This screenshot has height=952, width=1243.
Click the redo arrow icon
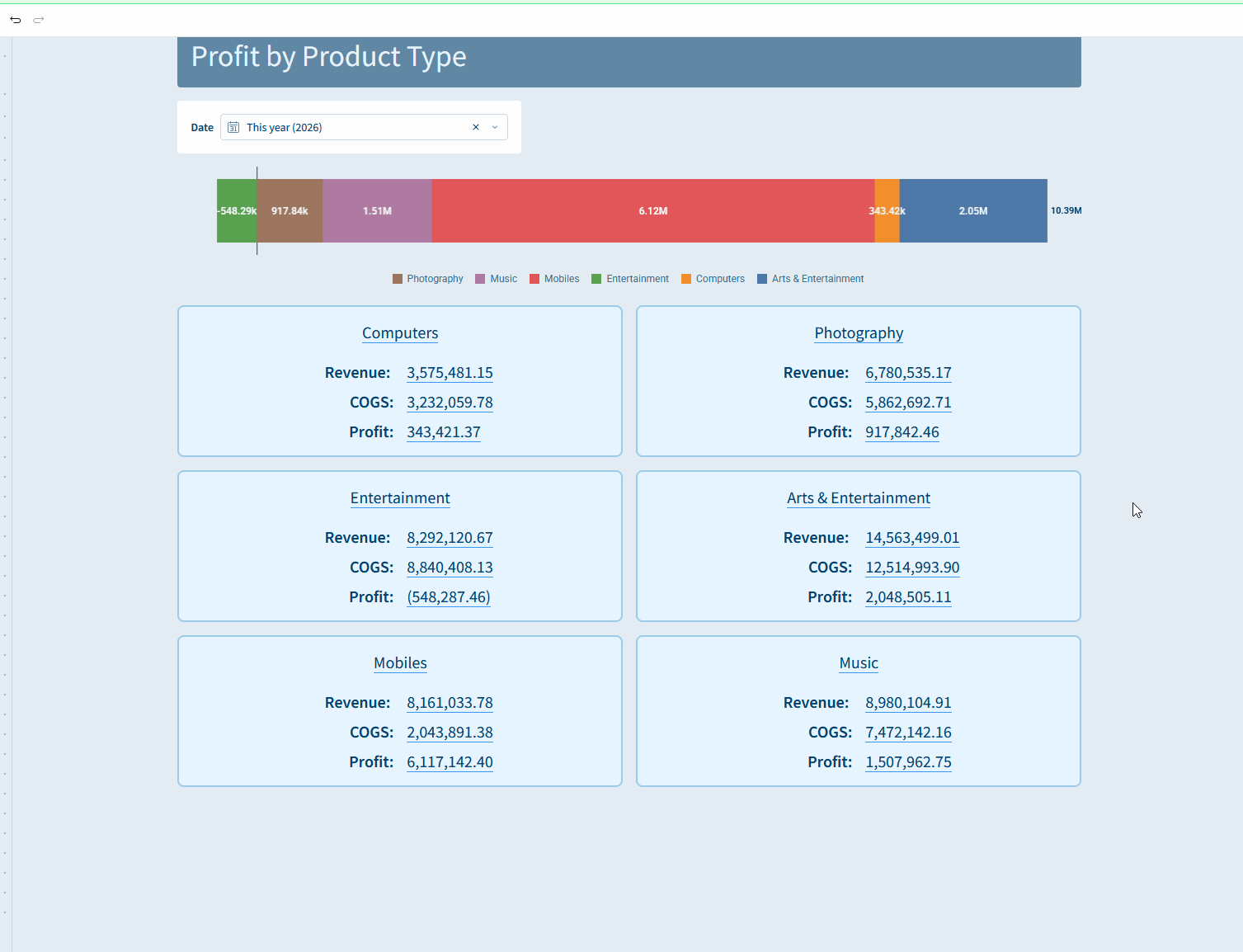click(x=38, y=20)
